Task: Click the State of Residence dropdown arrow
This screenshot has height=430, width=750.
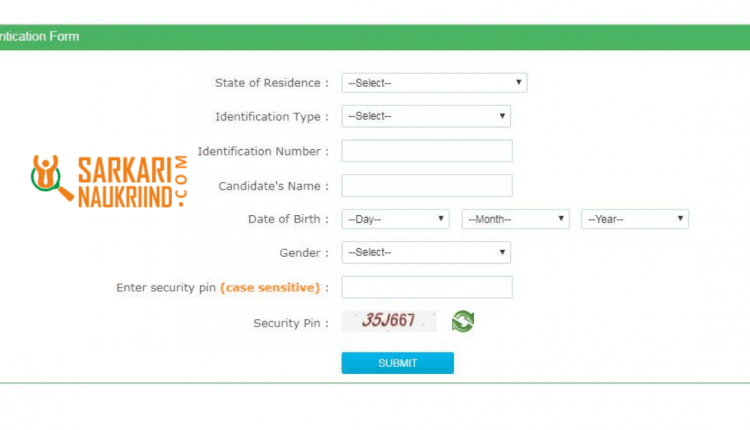Action: (518, 82)
